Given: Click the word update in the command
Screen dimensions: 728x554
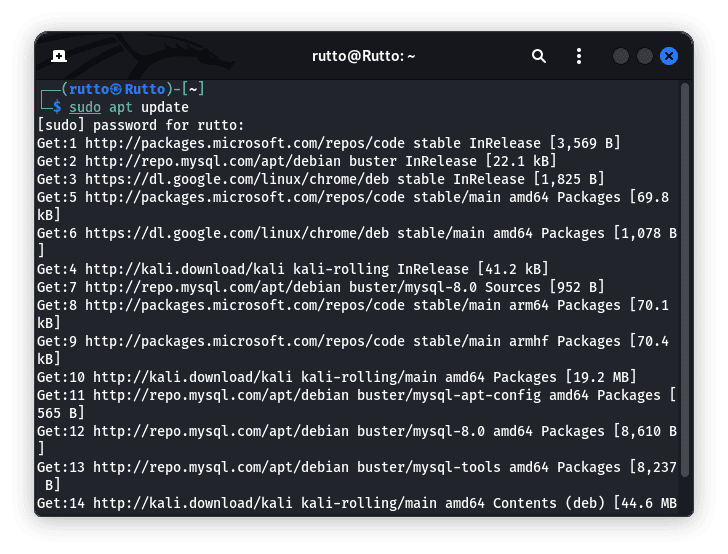Looking at the screenshot, I should click(x=165, y=107).
